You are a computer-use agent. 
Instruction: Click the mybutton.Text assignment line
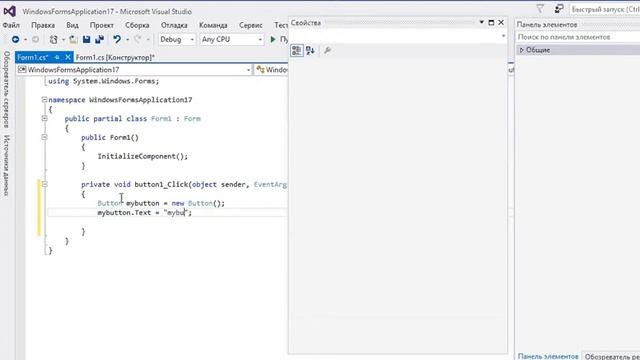[144, 212]
